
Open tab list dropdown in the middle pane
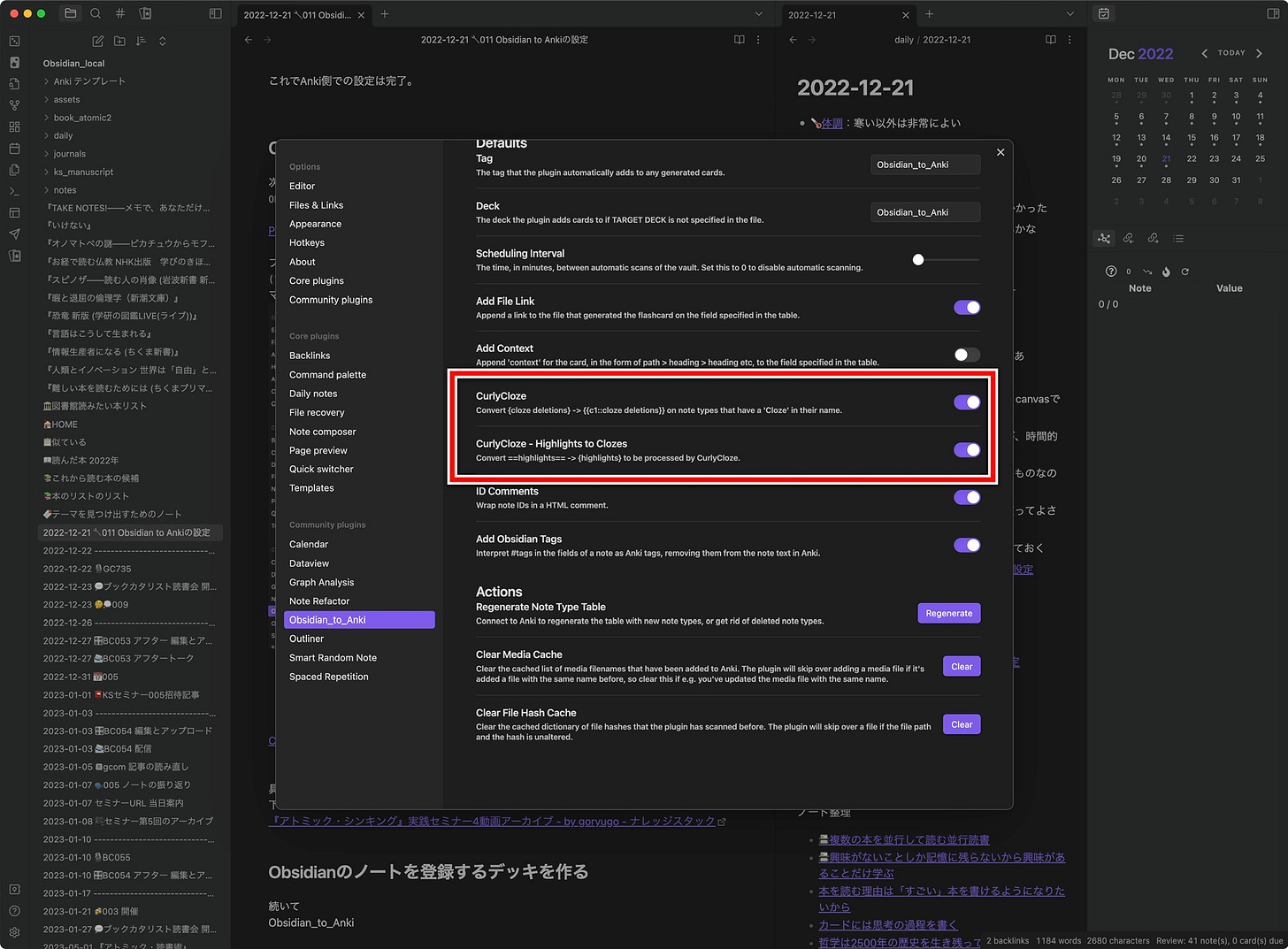click(x=758, y=14)
